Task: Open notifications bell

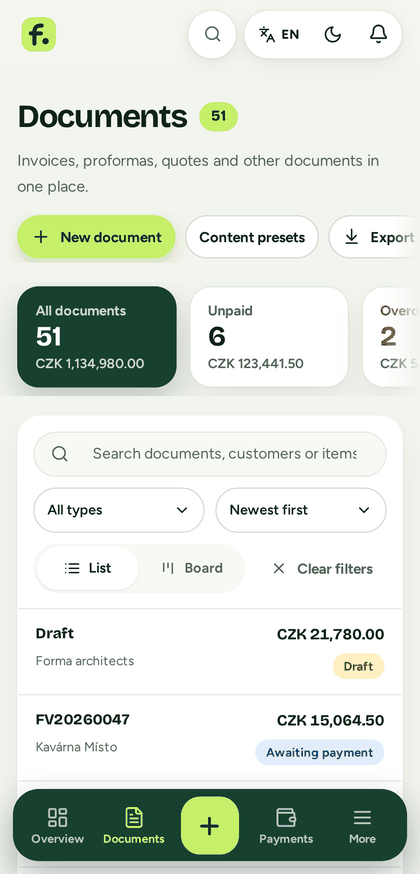Action: 378,35
